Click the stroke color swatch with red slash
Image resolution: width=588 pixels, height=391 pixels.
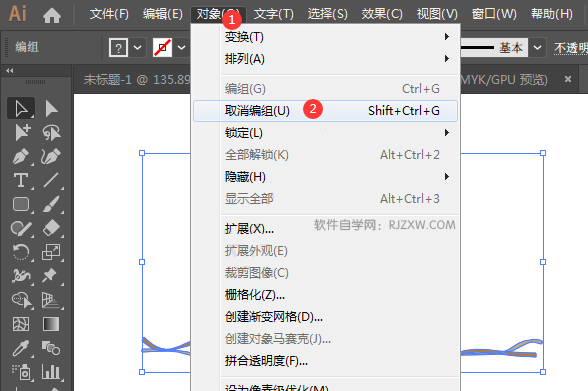(x=162, y=48)
